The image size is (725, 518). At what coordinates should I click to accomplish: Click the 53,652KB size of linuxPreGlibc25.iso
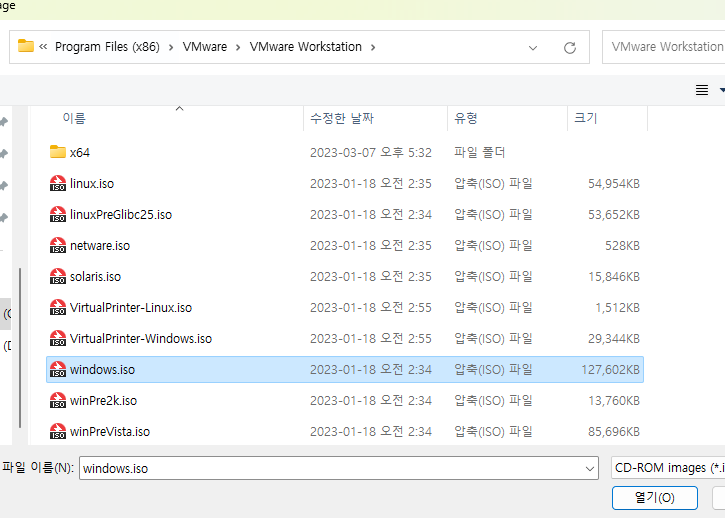coord(614,215)
